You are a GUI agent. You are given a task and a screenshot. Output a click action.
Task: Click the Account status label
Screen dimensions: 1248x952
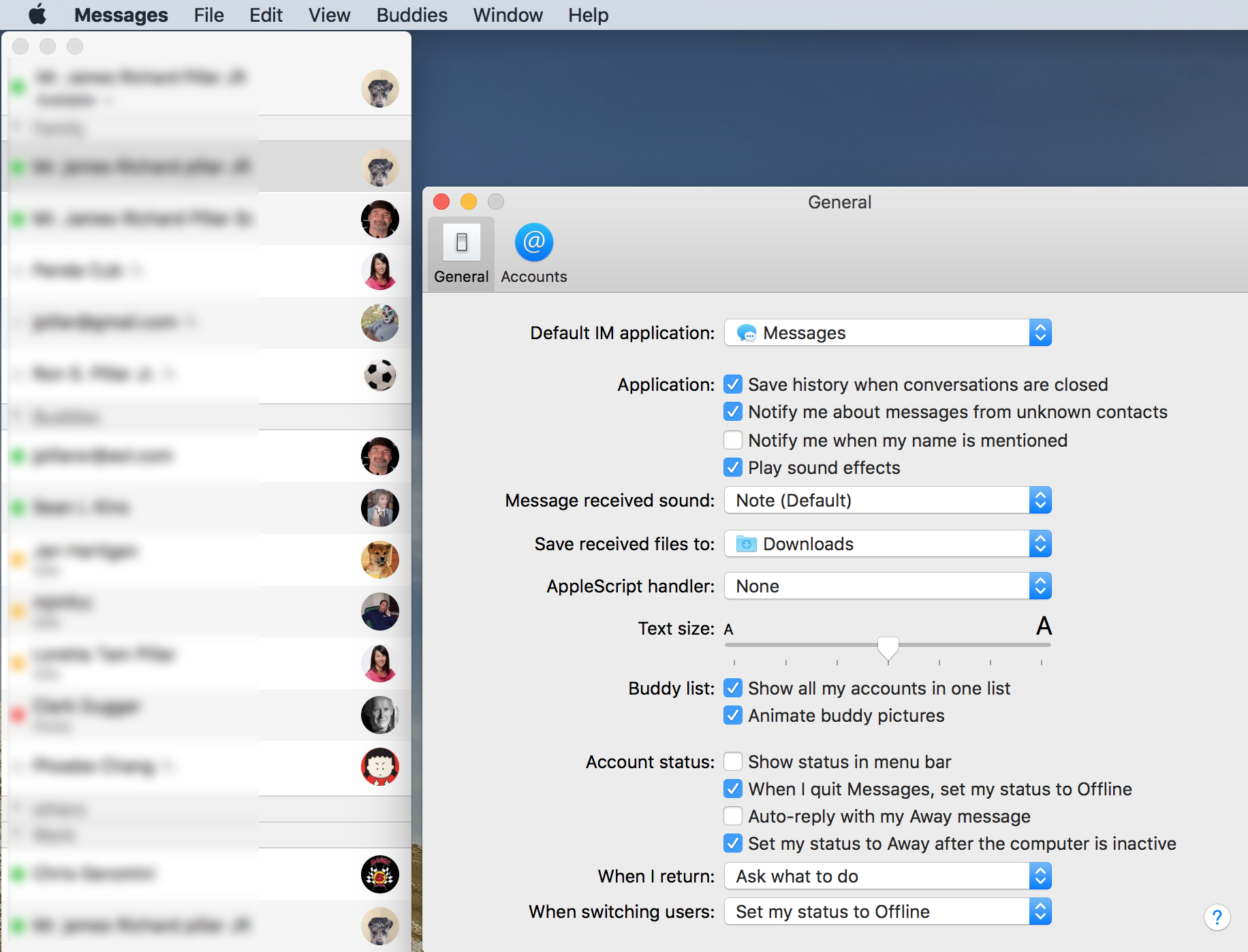650,762
